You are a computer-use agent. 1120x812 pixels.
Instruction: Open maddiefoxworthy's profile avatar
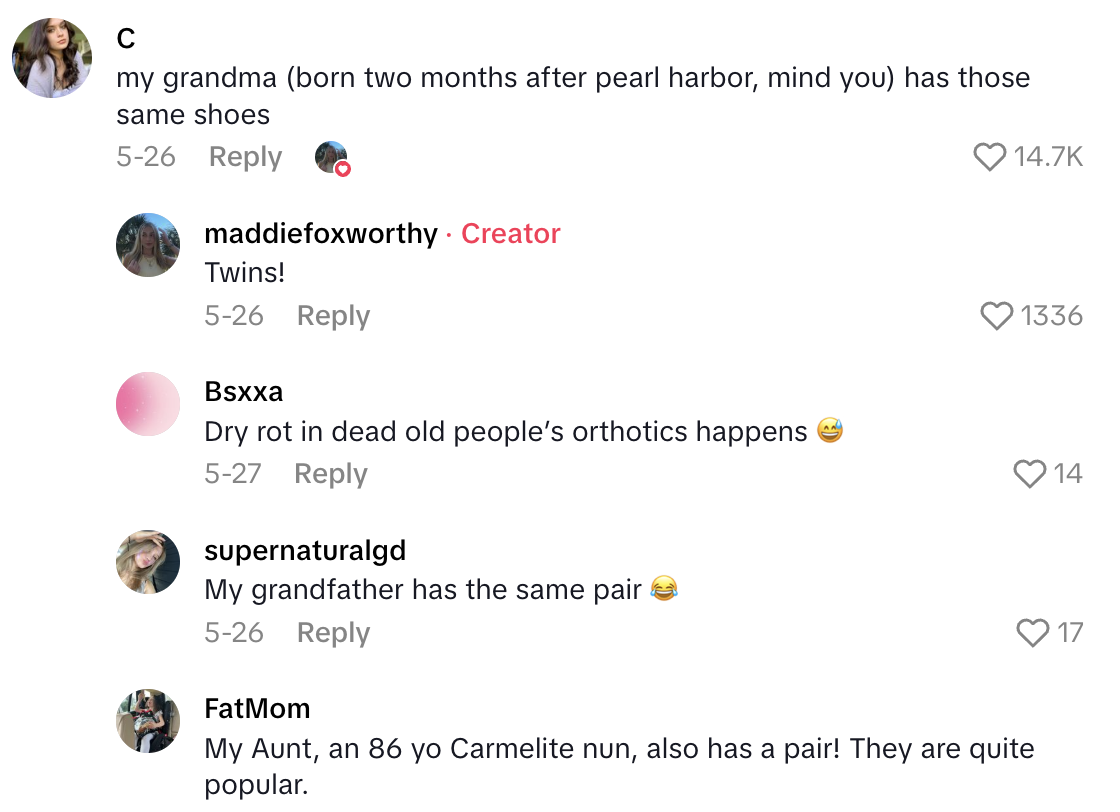[x=148, y=245]
